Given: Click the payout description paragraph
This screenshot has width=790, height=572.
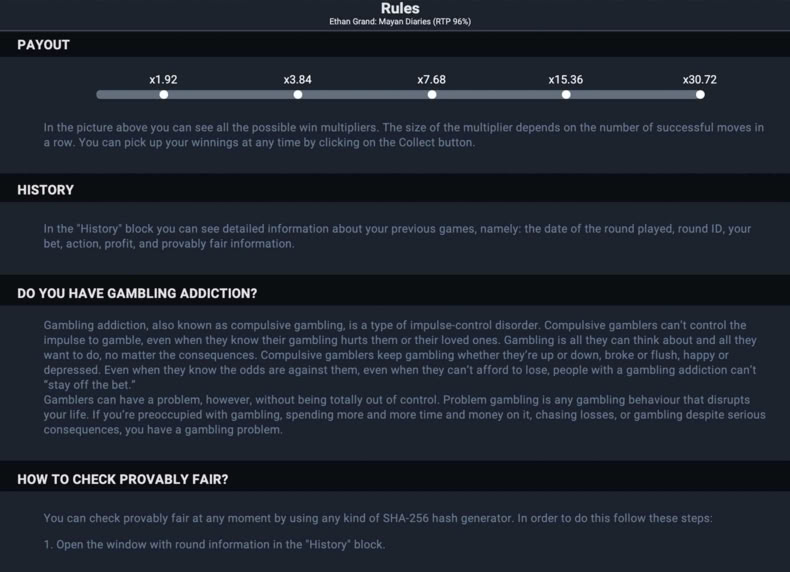Looking at the screenshot, I should (x=404, y=135).
